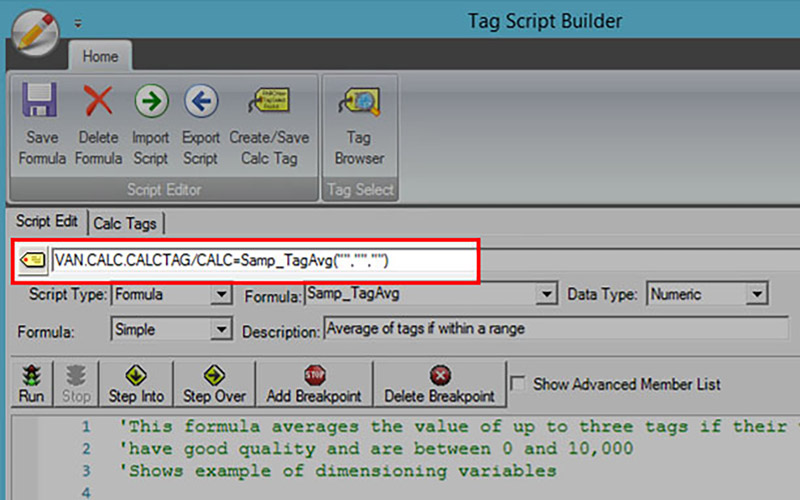Click line 3 'Shows example of dimensioning' text

(x=337, y=471)
